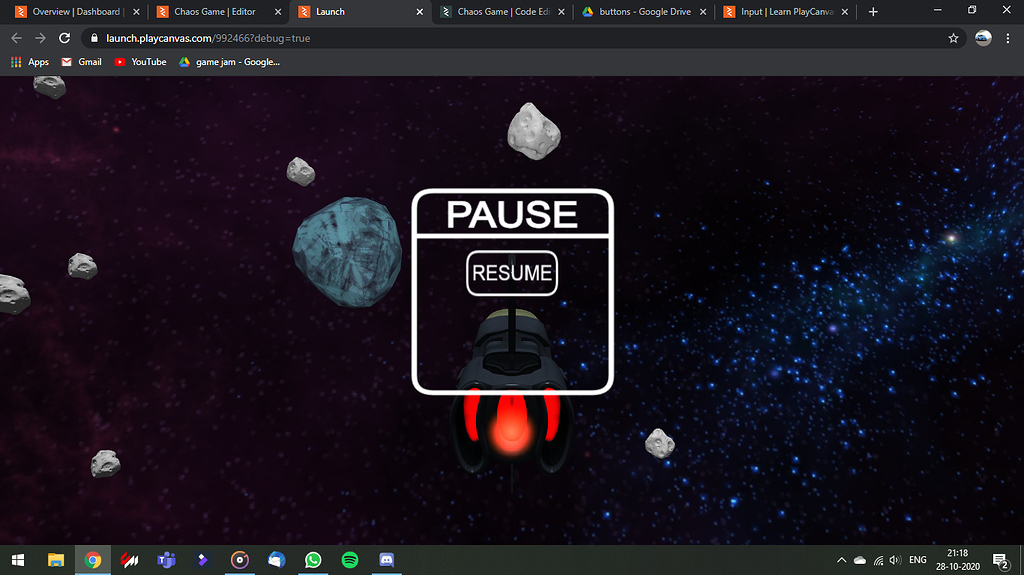Open WhatsApp from the taskbar
This screenshot has height=575, width=1024.
coord(313,560)
